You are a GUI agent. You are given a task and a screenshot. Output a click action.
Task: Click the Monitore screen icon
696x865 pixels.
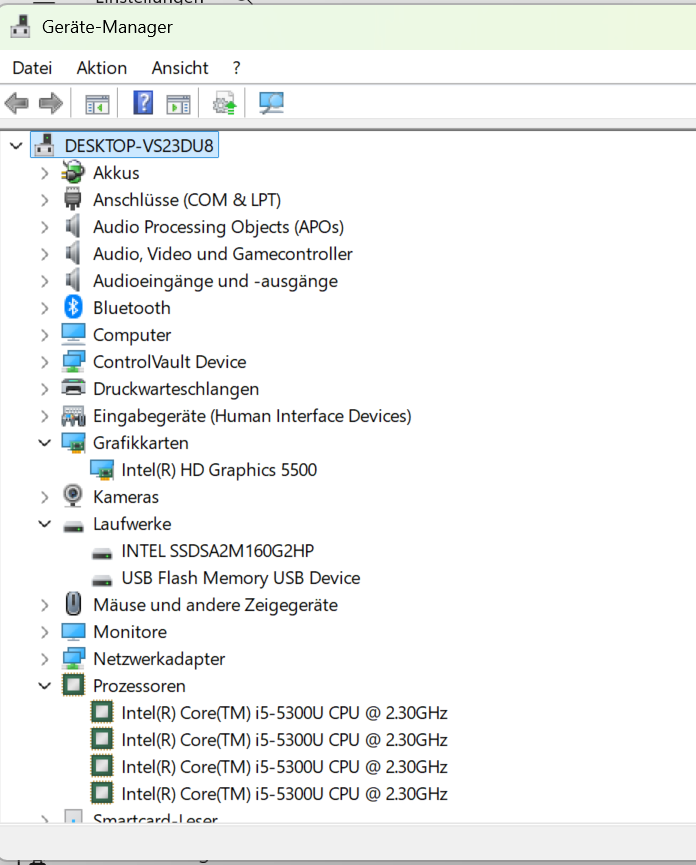click(73, 631)
